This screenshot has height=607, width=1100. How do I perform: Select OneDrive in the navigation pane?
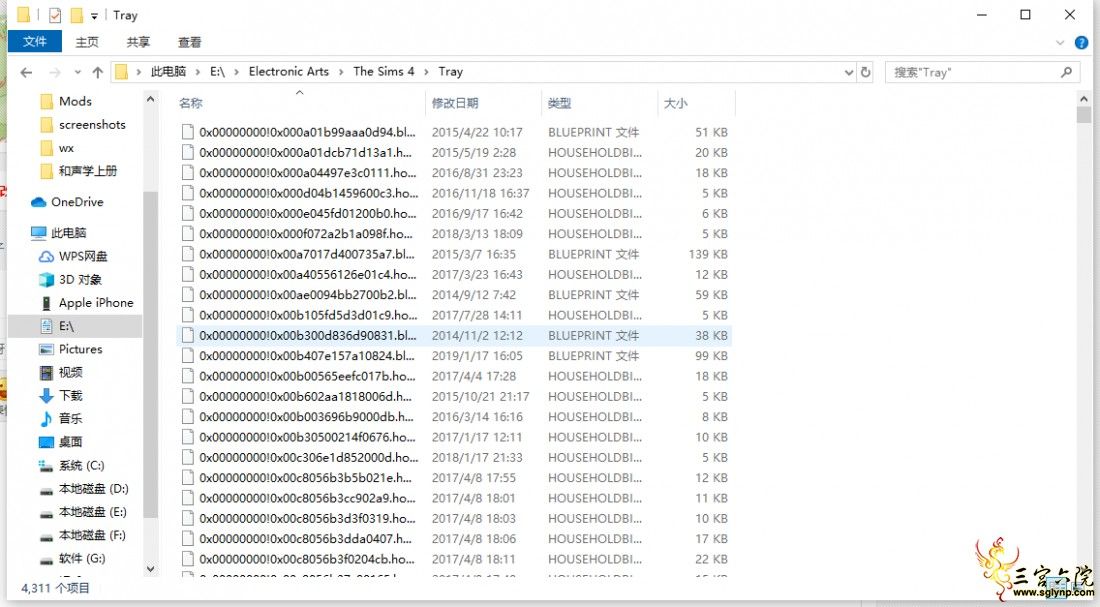pyautogui.click(x=77, y=202)
